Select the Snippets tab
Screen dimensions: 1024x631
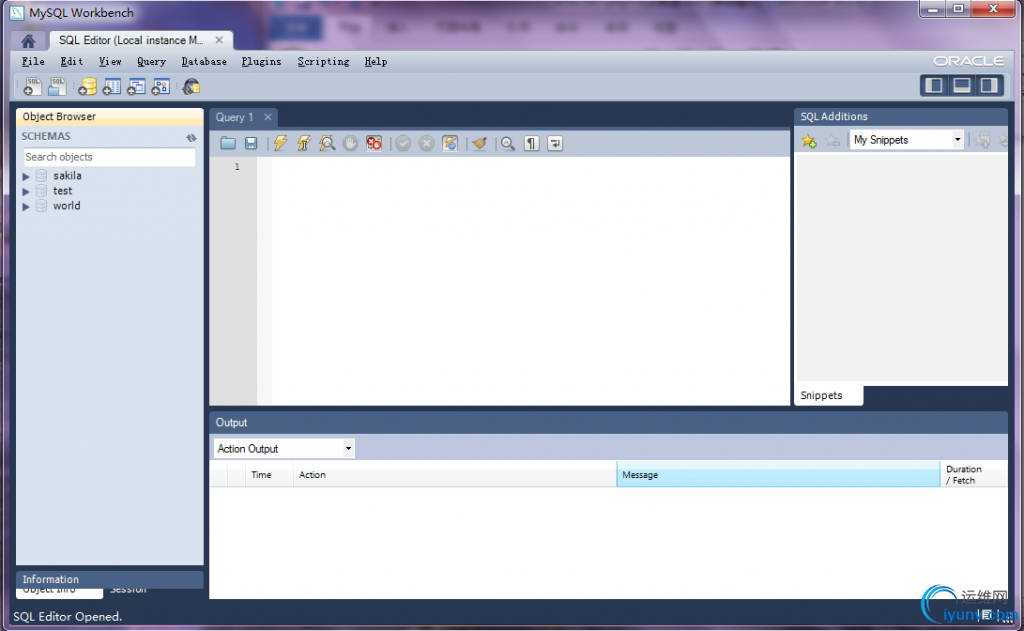coord(822,395)
